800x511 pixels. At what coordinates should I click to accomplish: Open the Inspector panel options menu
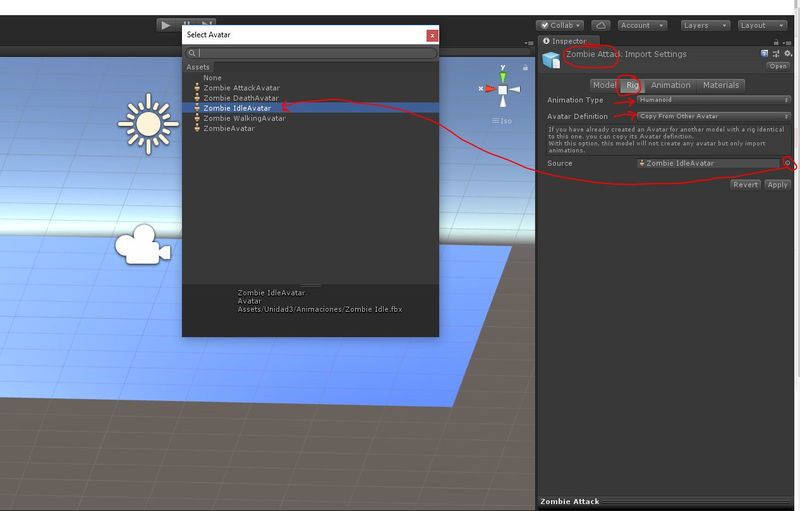tap(788, 42)
